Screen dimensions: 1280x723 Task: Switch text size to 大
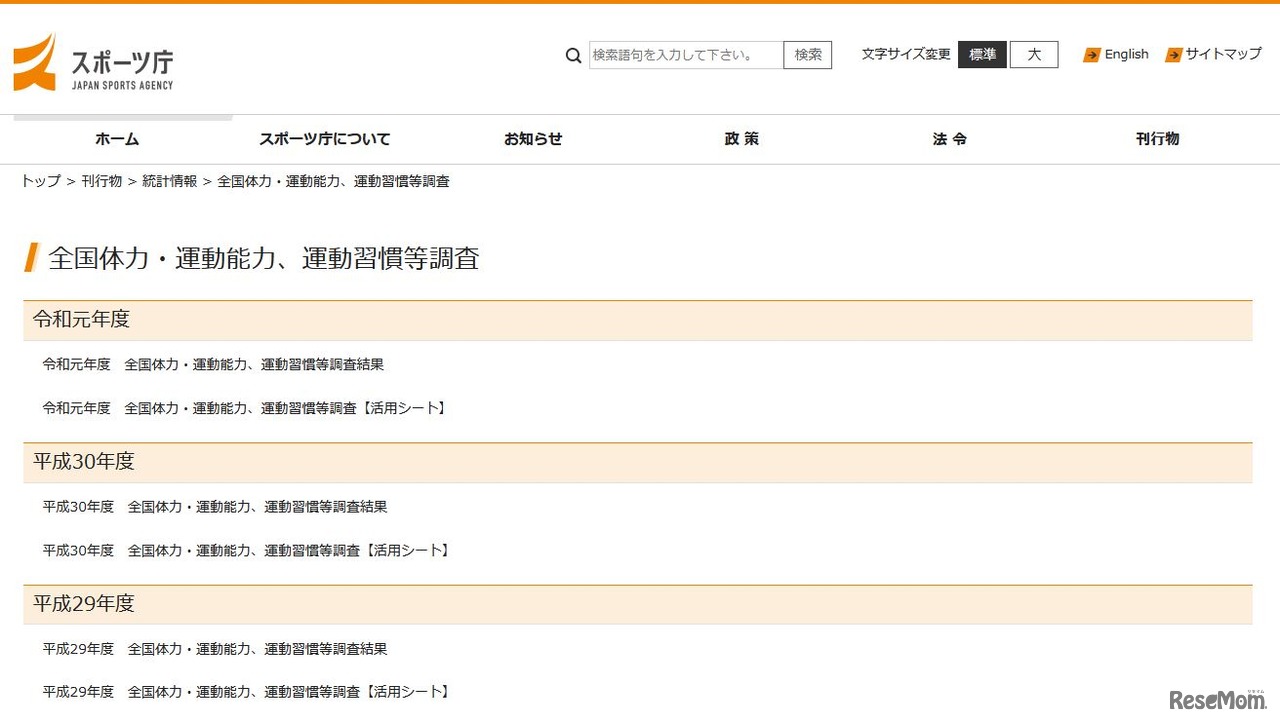(1033, 55)
